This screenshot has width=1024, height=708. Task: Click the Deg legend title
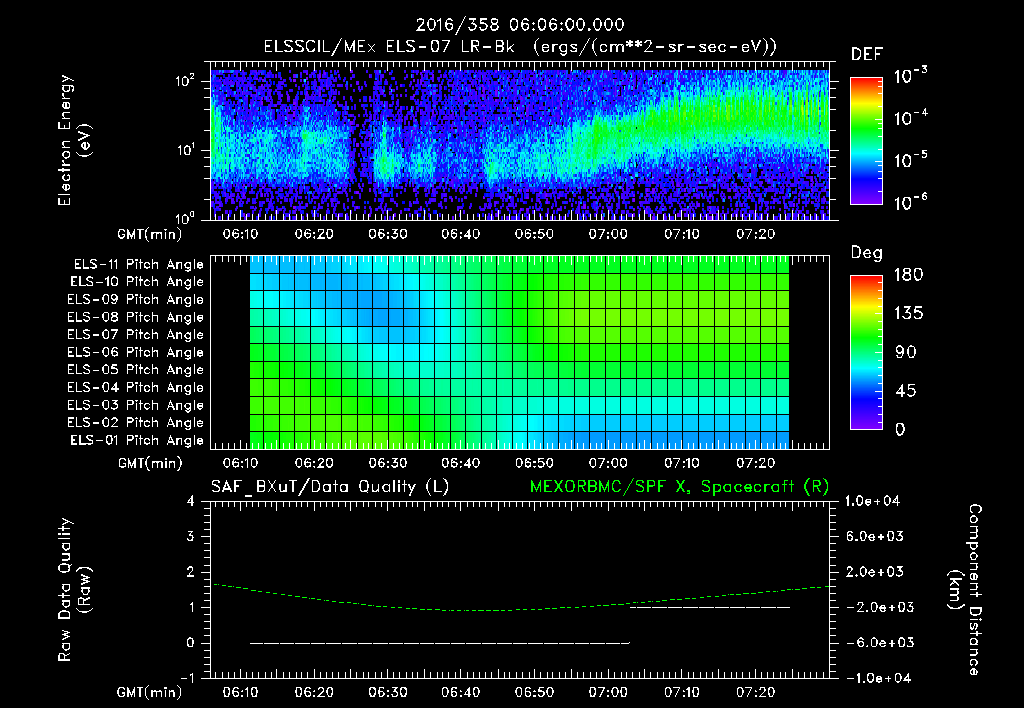(x=866, y=253)
